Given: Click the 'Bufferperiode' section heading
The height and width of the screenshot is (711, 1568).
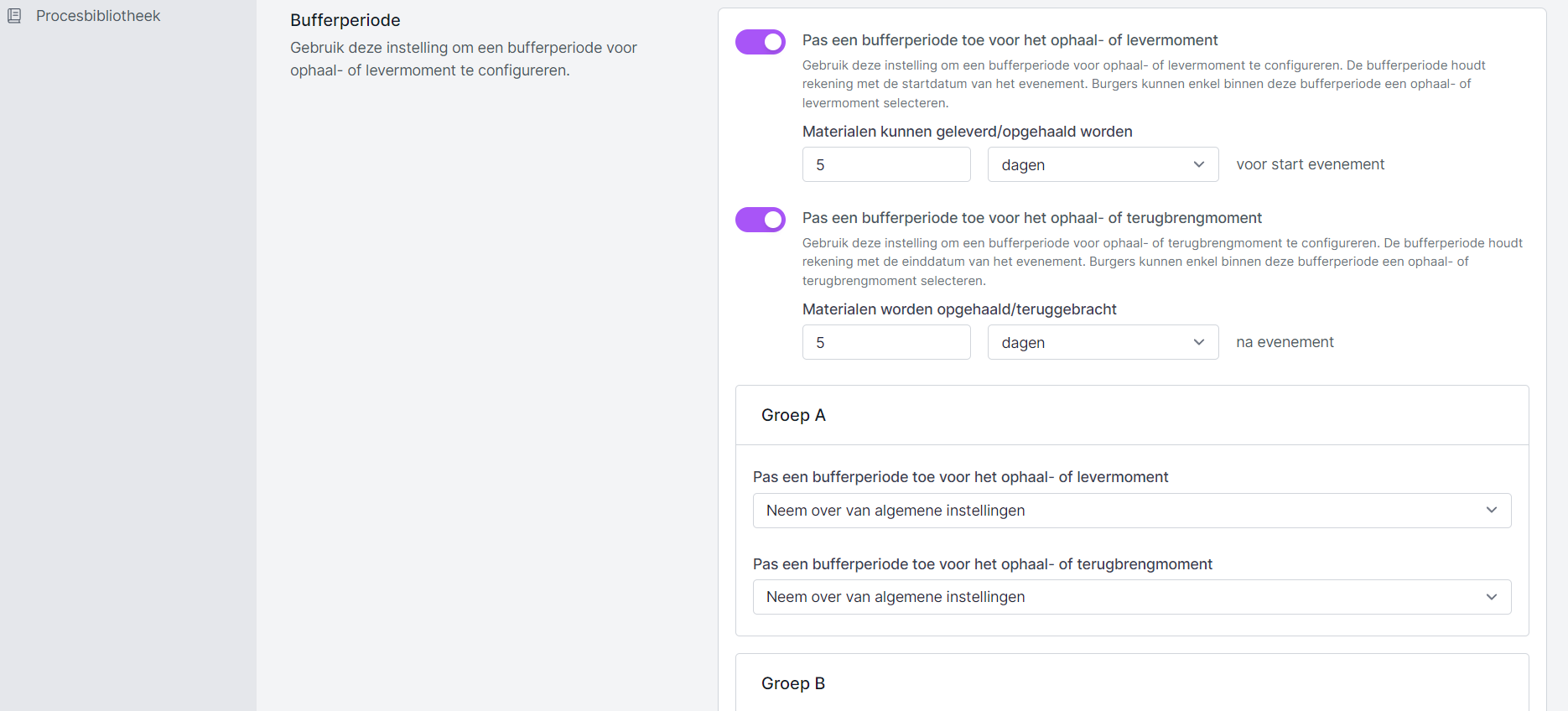Looking at the screenshot, I should (x=345, y=20).
